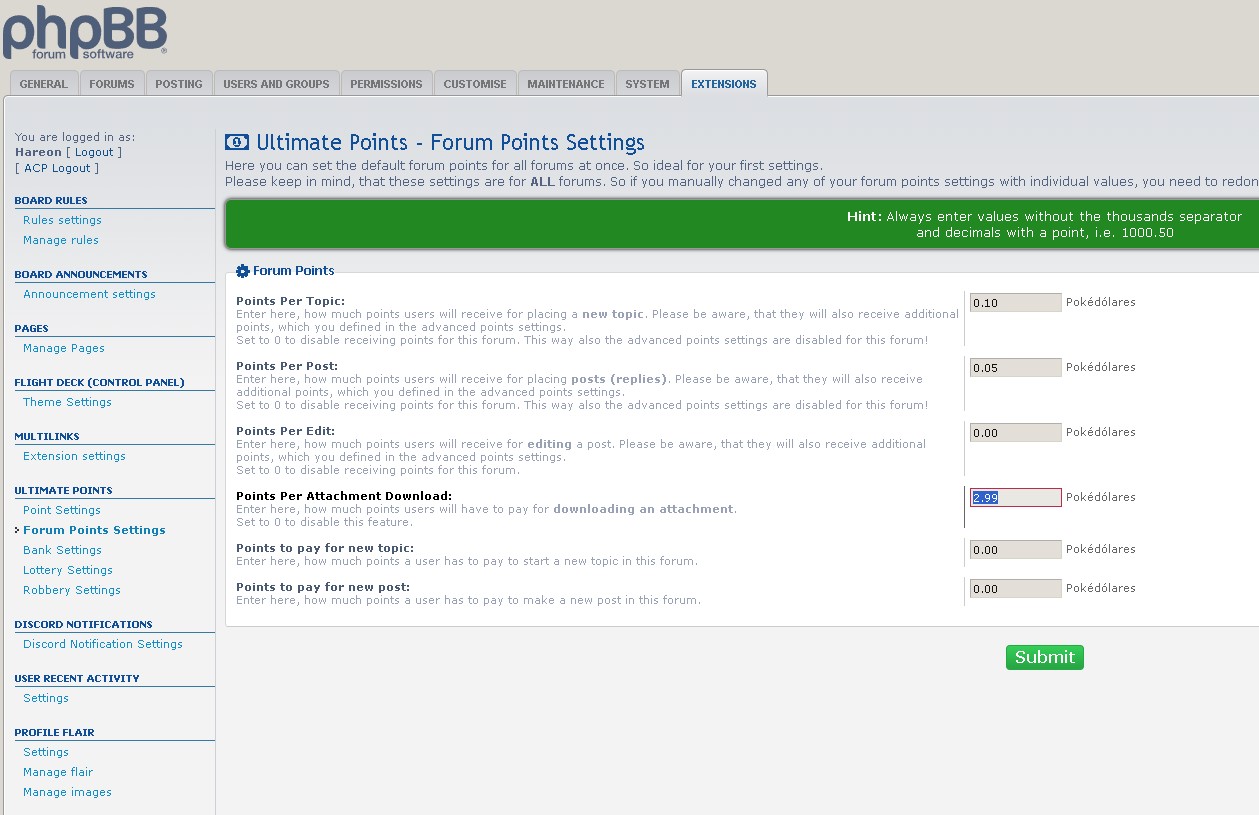Select Forum Points Settings in sidebar
1259x815 pixels.
point(94,530)
